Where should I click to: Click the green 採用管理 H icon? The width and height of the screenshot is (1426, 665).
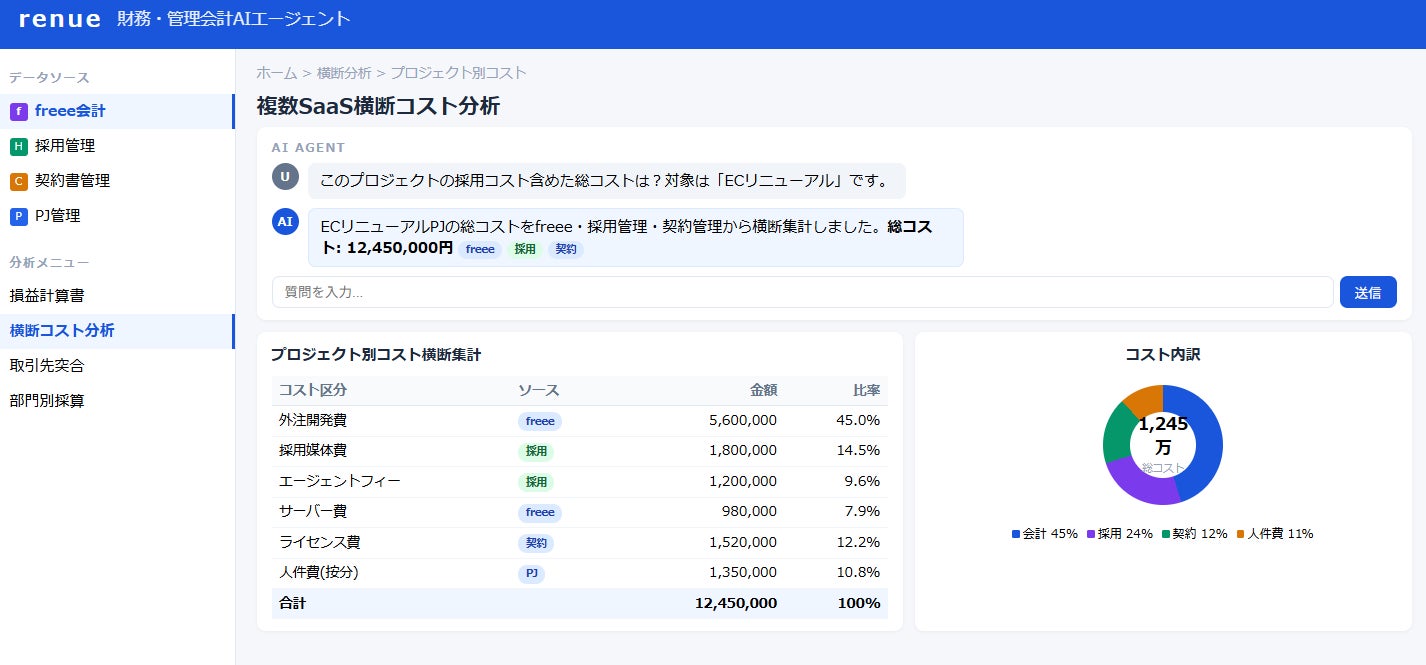pos(18,147)
